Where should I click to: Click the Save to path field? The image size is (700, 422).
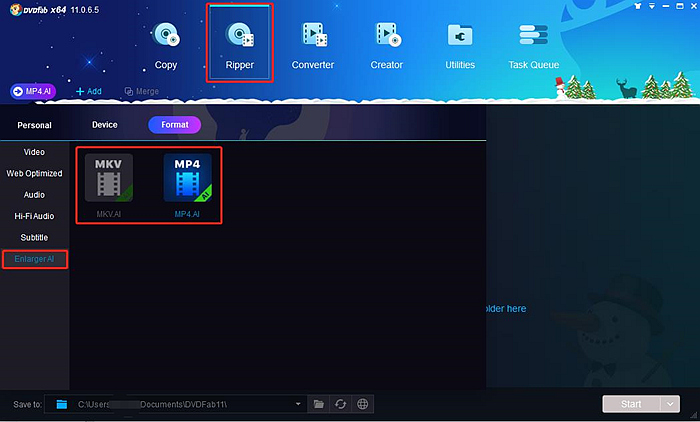[x=176, y=404]
